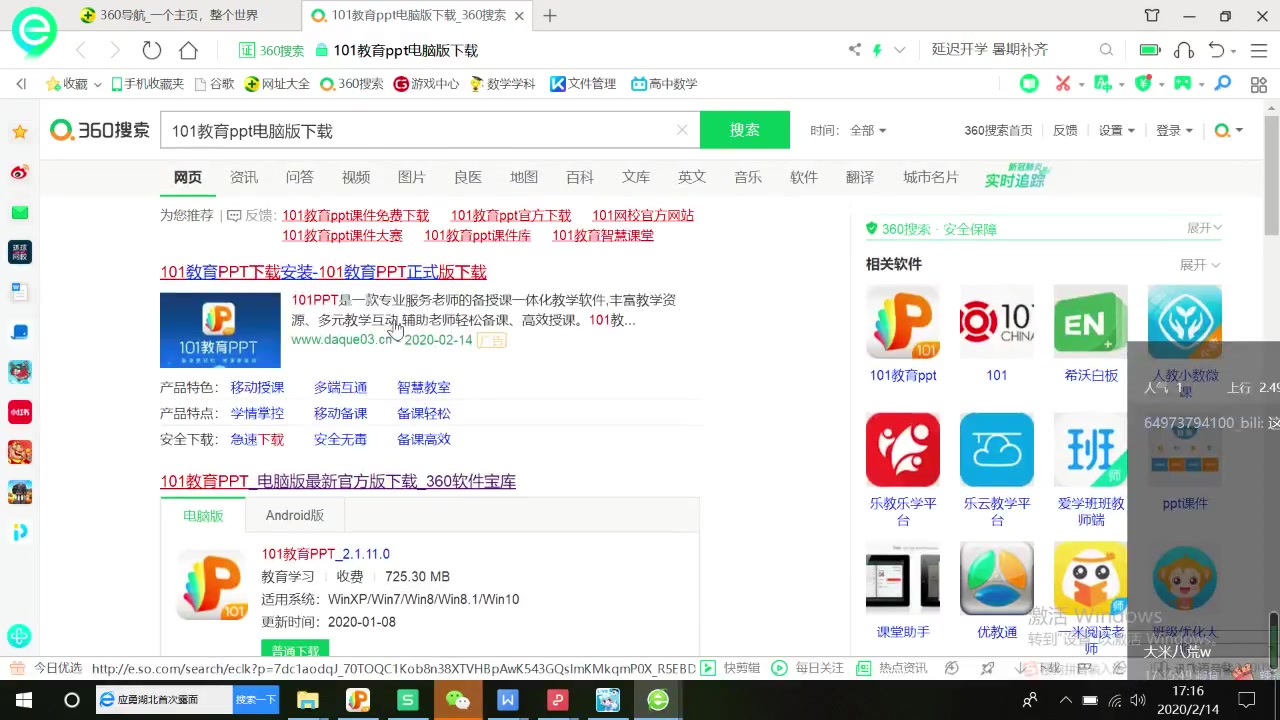
Task: Click the red scissors screenshot icon
Action: (1063, 84)
